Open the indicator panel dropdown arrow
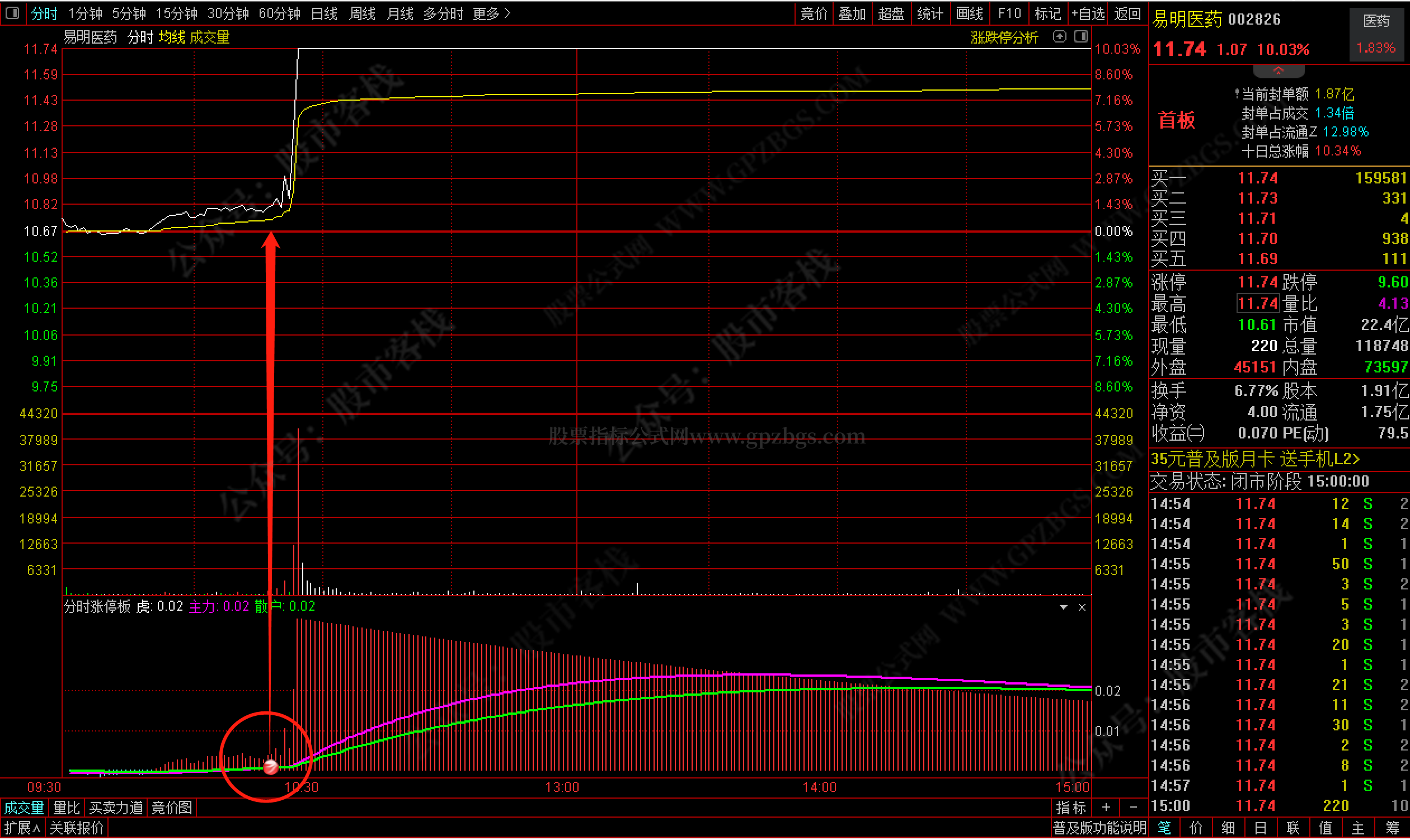This screenshot has height=840, width=1410. coord(1063,607)
